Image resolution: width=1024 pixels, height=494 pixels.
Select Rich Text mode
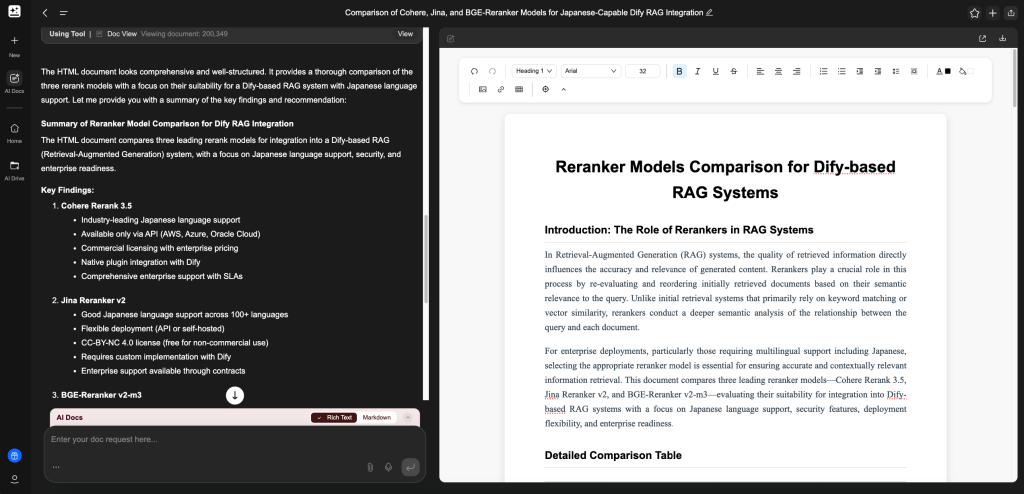click(334, 418)
